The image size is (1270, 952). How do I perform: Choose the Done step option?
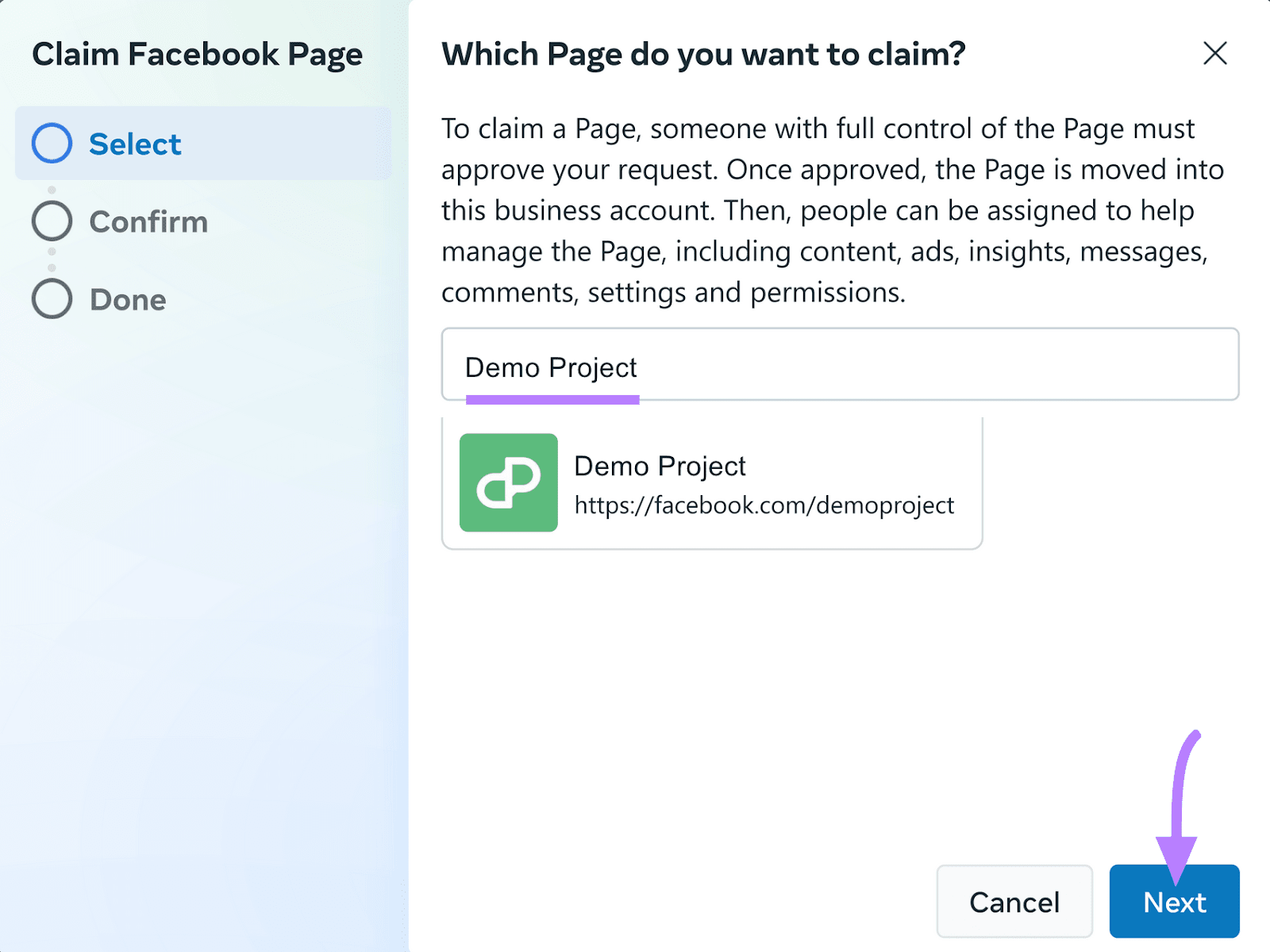(127, 299)
